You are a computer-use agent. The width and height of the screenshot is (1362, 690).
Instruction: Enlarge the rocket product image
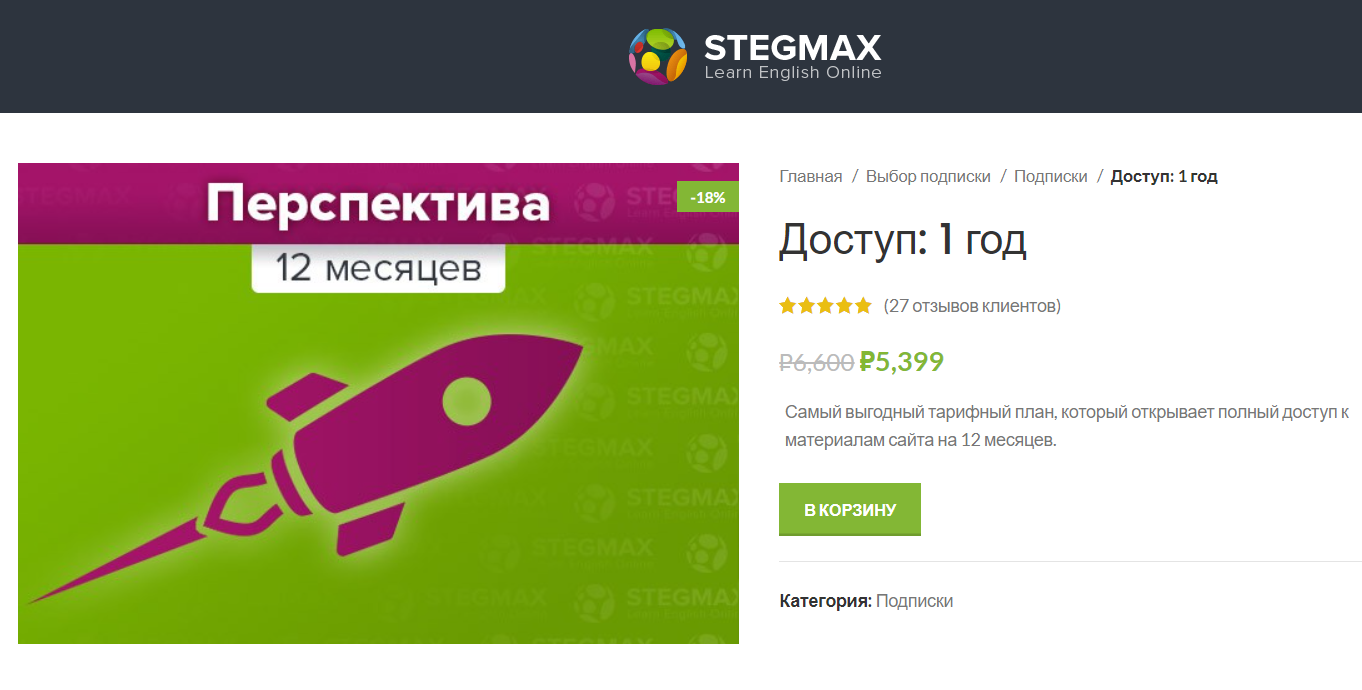(x=378, y=403)
